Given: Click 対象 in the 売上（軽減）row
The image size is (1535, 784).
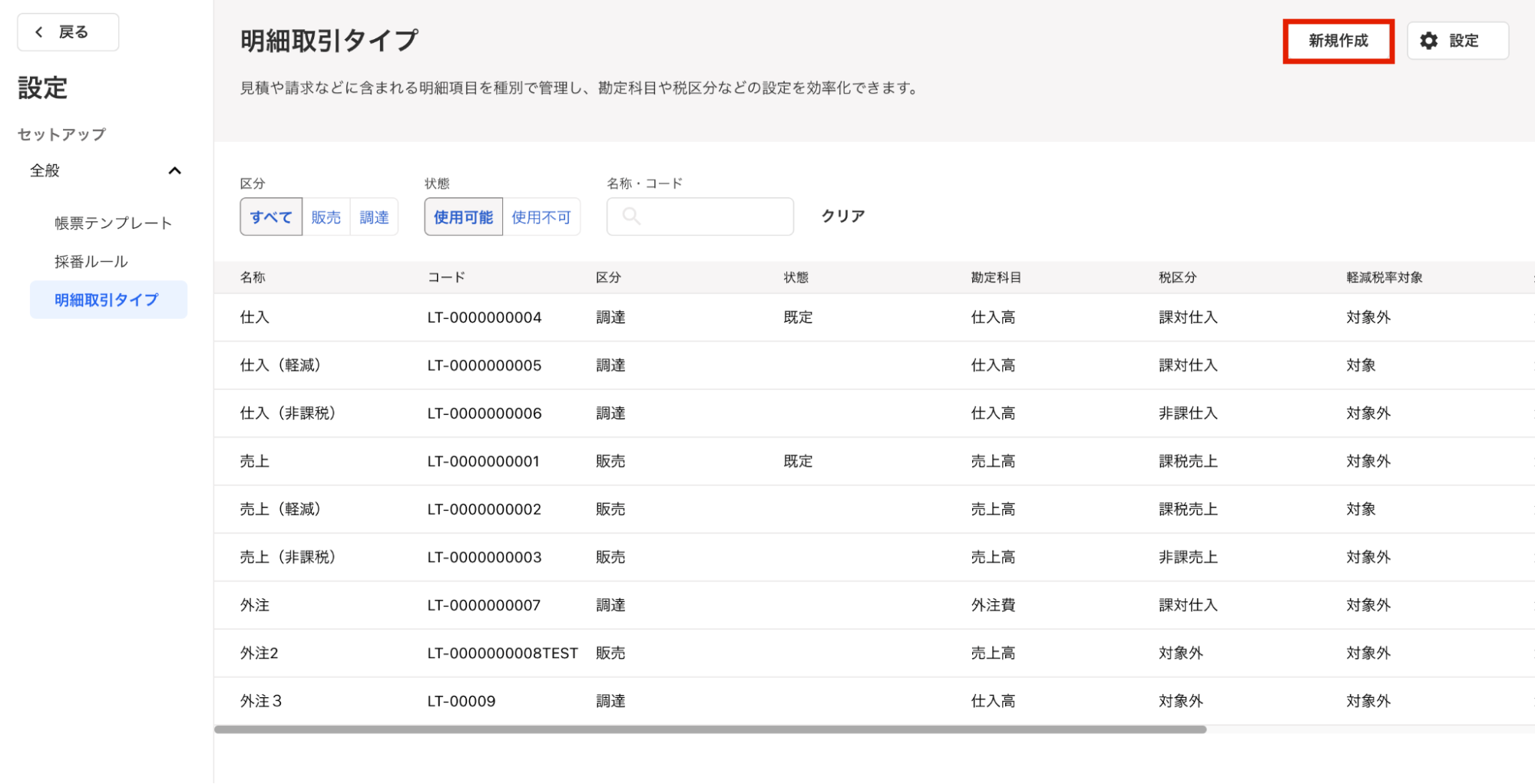Looking at the screenshot, I should tap(1361, 509).
